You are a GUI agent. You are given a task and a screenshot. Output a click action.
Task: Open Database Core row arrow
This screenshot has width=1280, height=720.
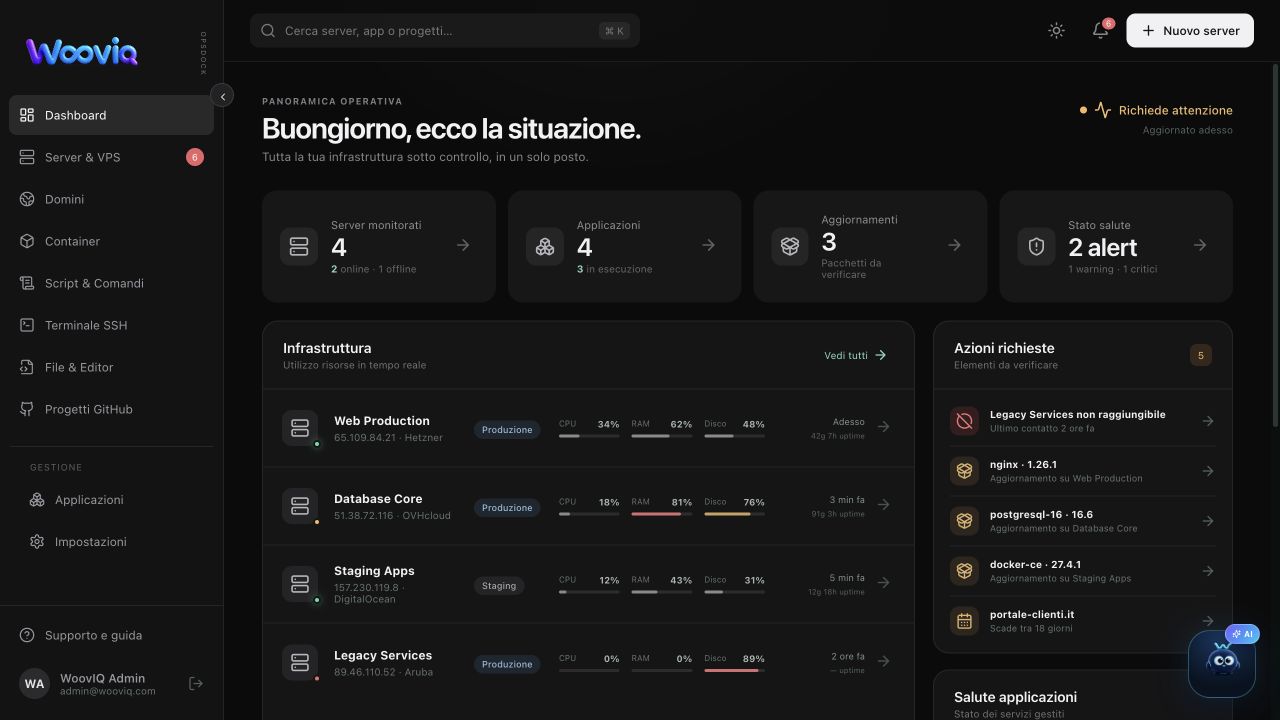(x=883, y=505)
